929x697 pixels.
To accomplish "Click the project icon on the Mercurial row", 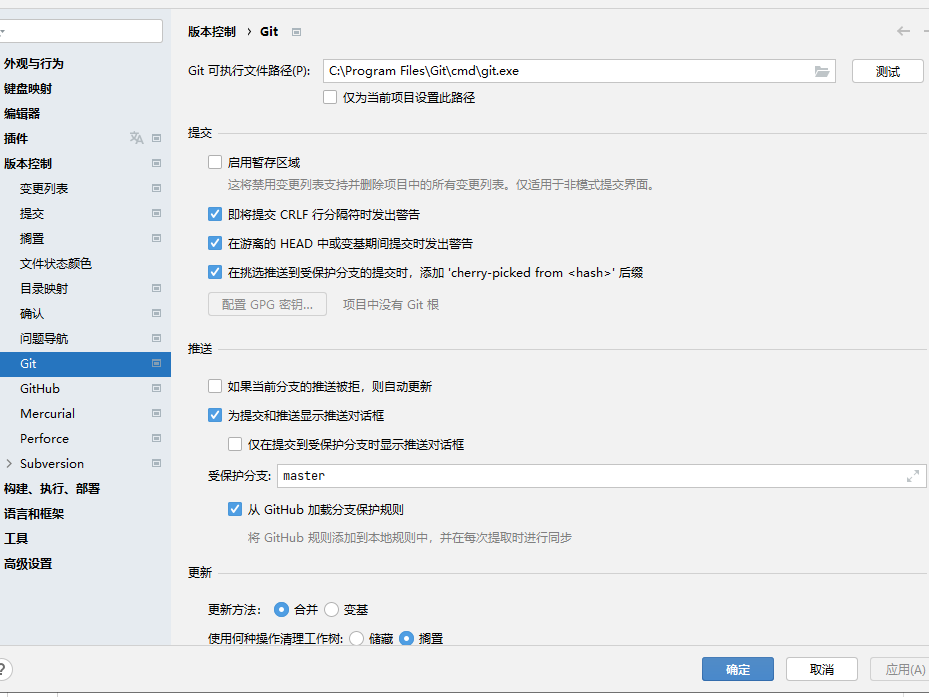I will click(x=156, y=413).
